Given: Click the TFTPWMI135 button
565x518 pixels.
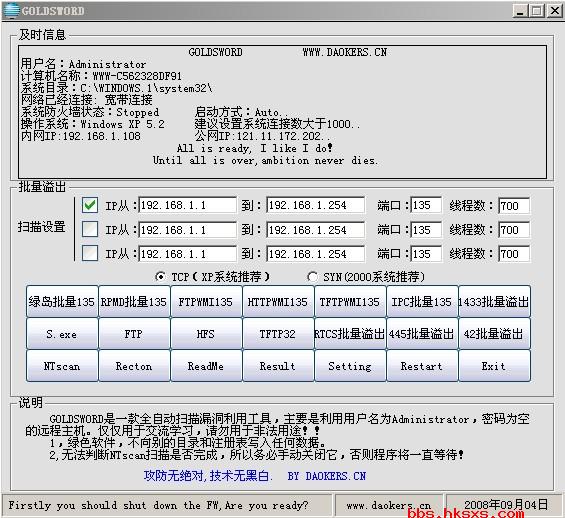Looking at the screenshot, I should 350,302.
